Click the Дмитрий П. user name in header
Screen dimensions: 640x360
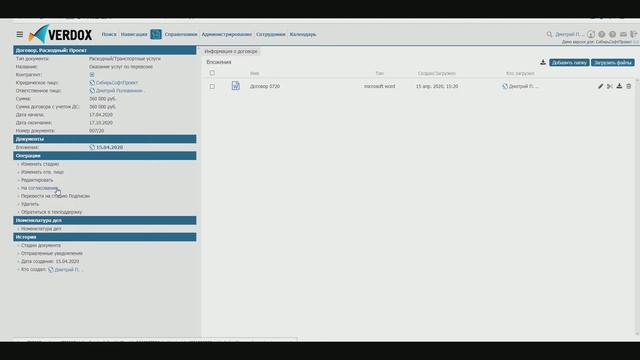(569, 34)
